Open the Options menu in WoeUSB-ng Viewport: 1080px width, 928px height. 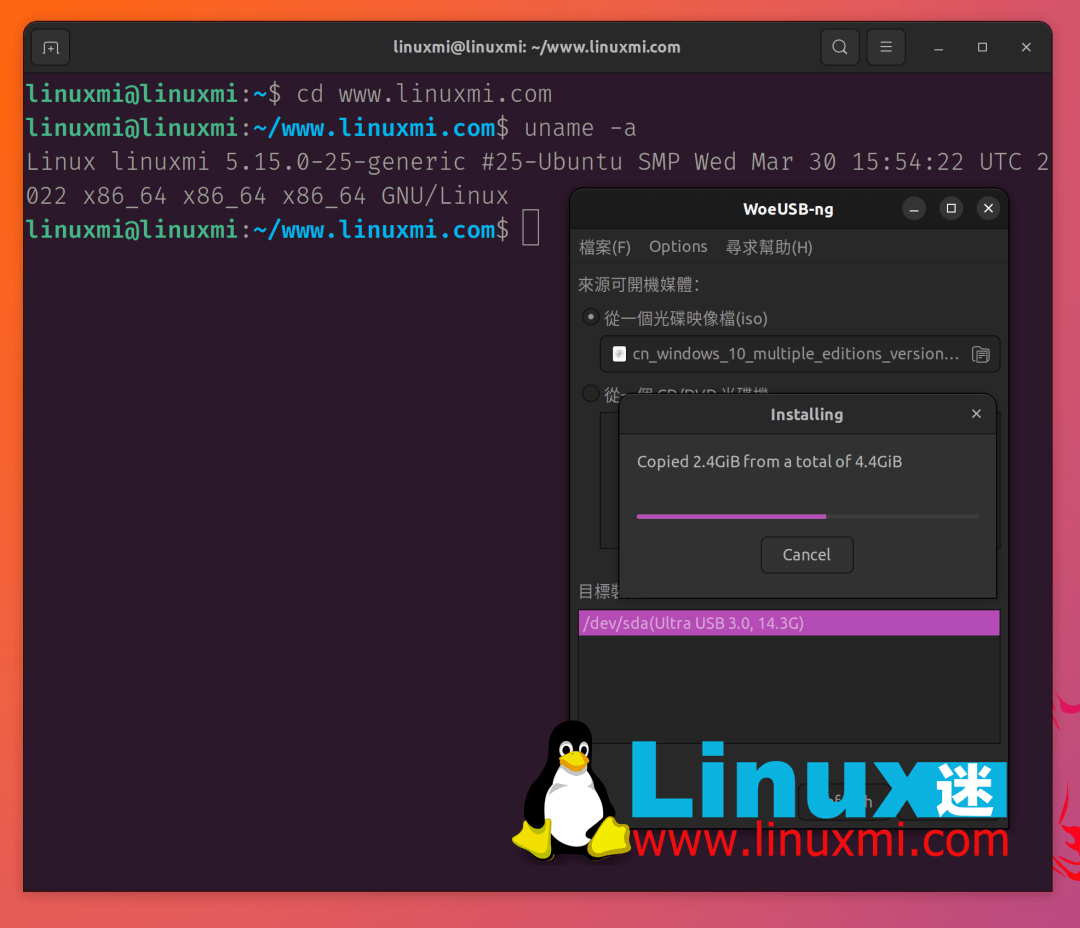tap(678, 247)
